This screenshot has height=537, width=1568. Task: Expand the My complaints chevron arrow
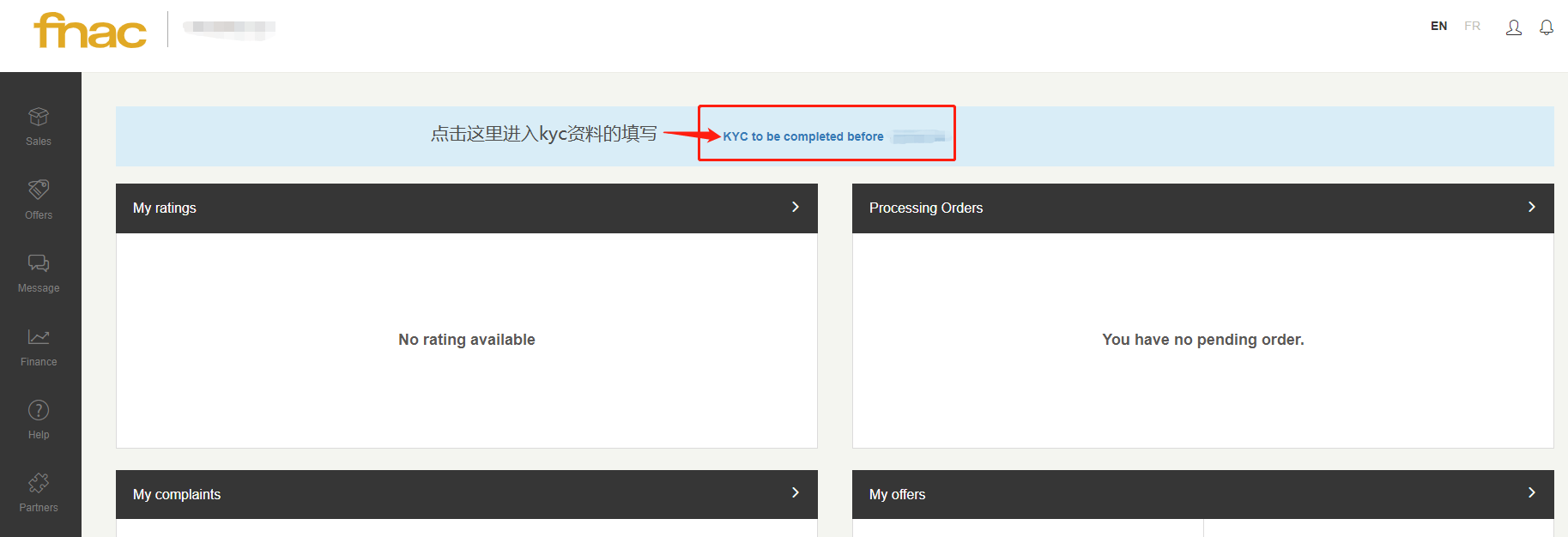coord(796,492)
